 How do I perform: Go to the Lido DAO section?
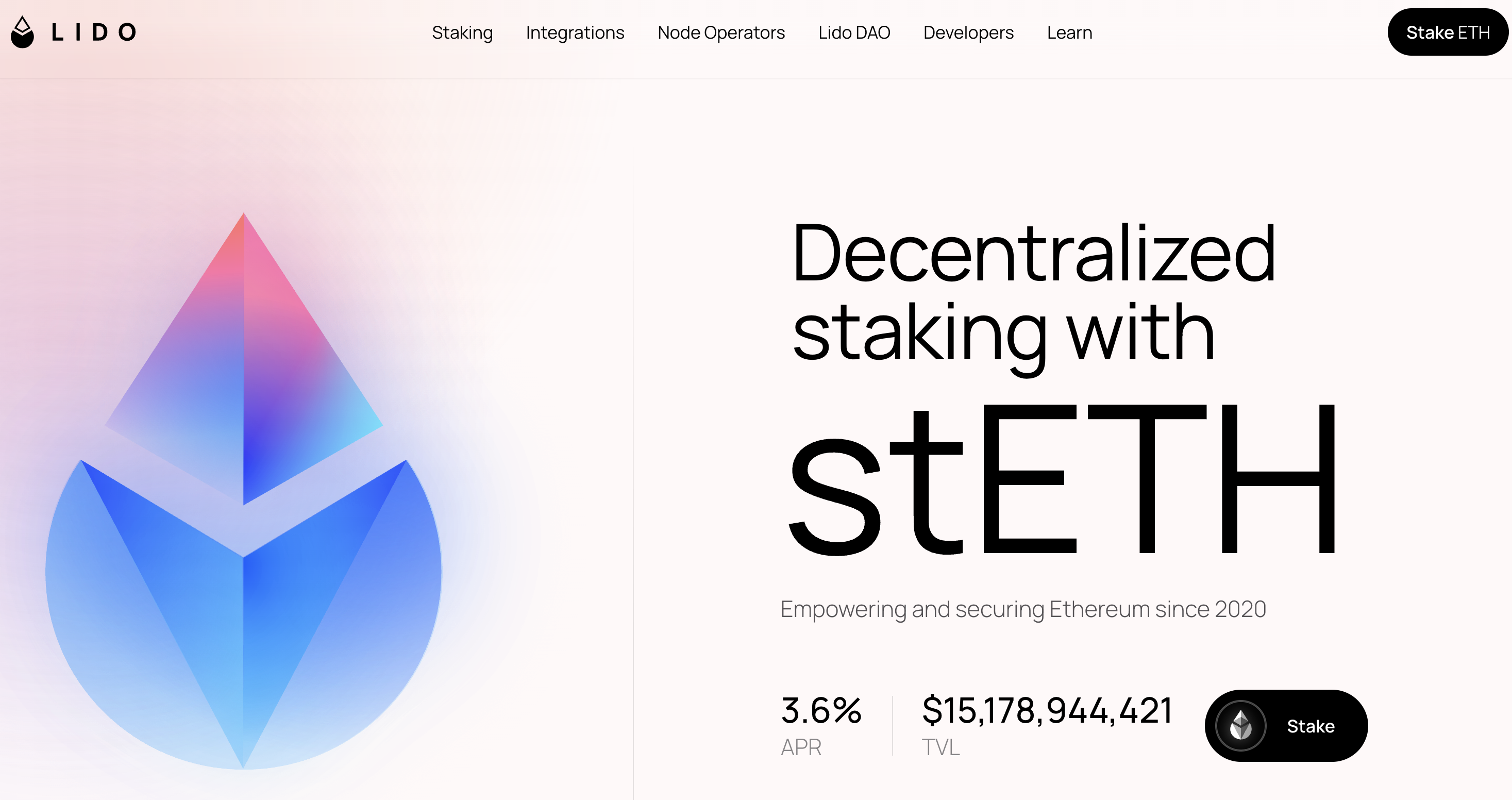coord(854,33)
